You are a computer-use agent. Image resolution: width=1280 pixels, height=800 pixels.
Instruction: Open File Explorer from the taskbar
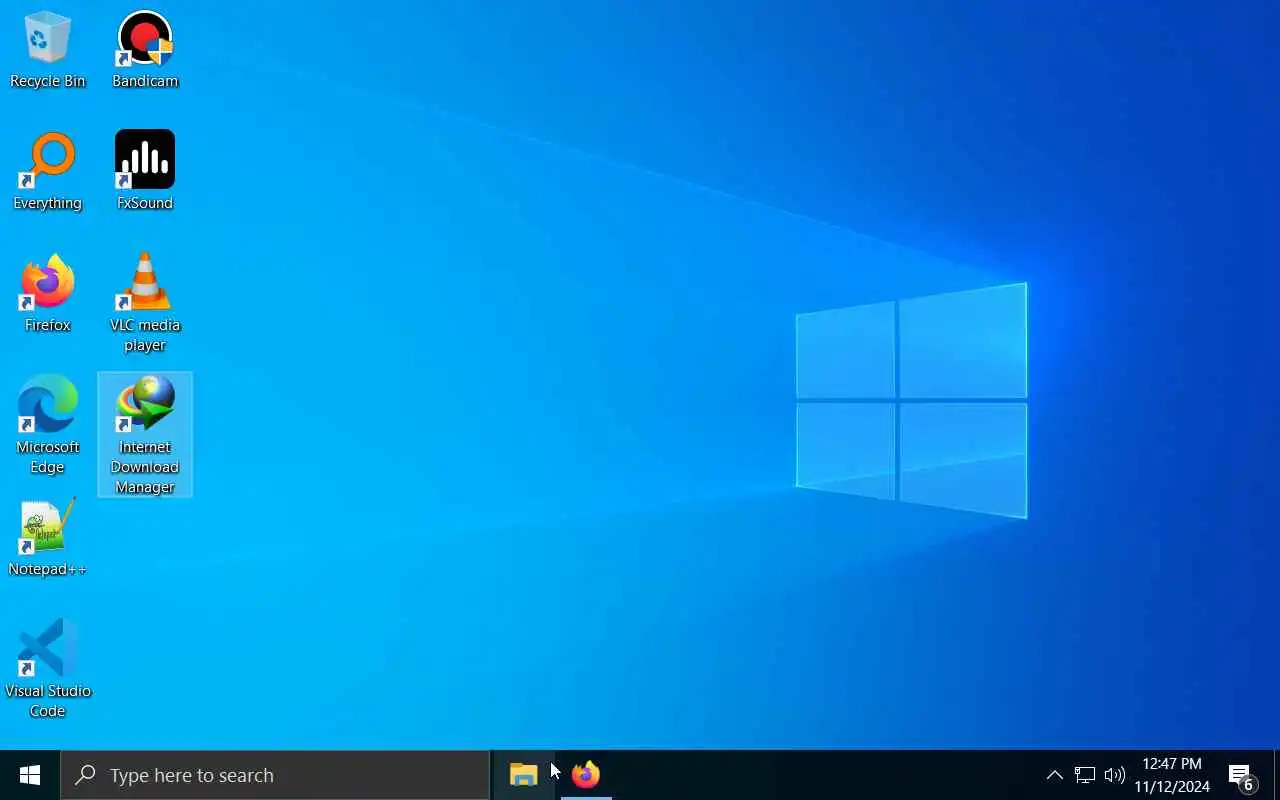point(524,775)
